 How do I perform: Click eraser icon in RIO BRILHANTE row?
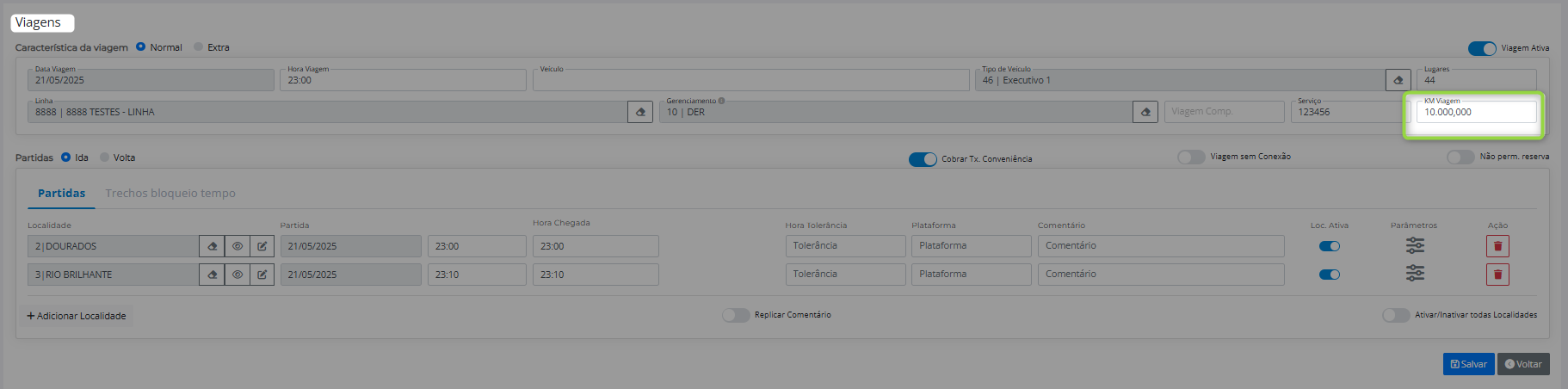pos(212,275)
